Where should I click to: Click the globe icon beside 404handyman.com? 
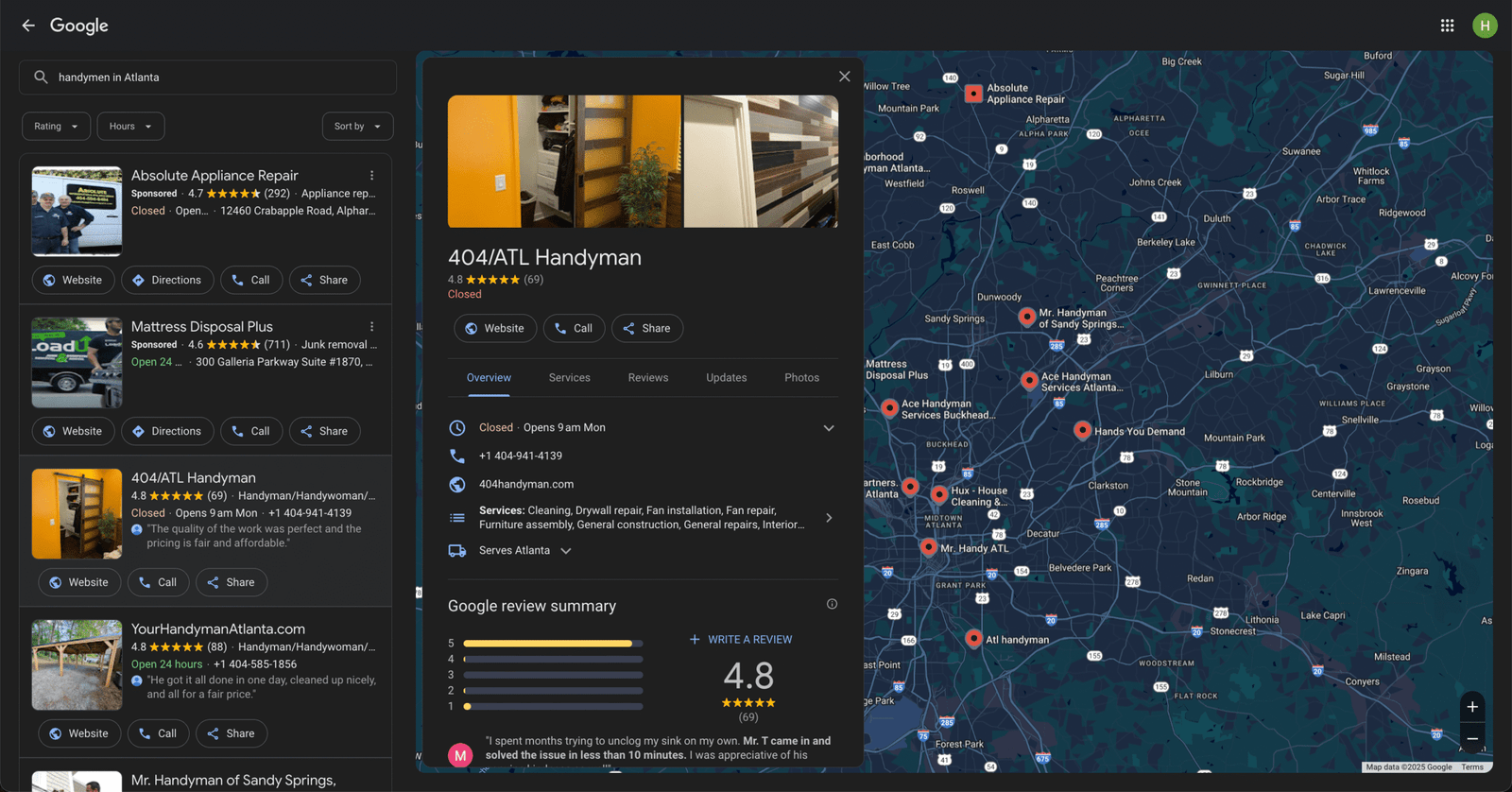(457, 484)
